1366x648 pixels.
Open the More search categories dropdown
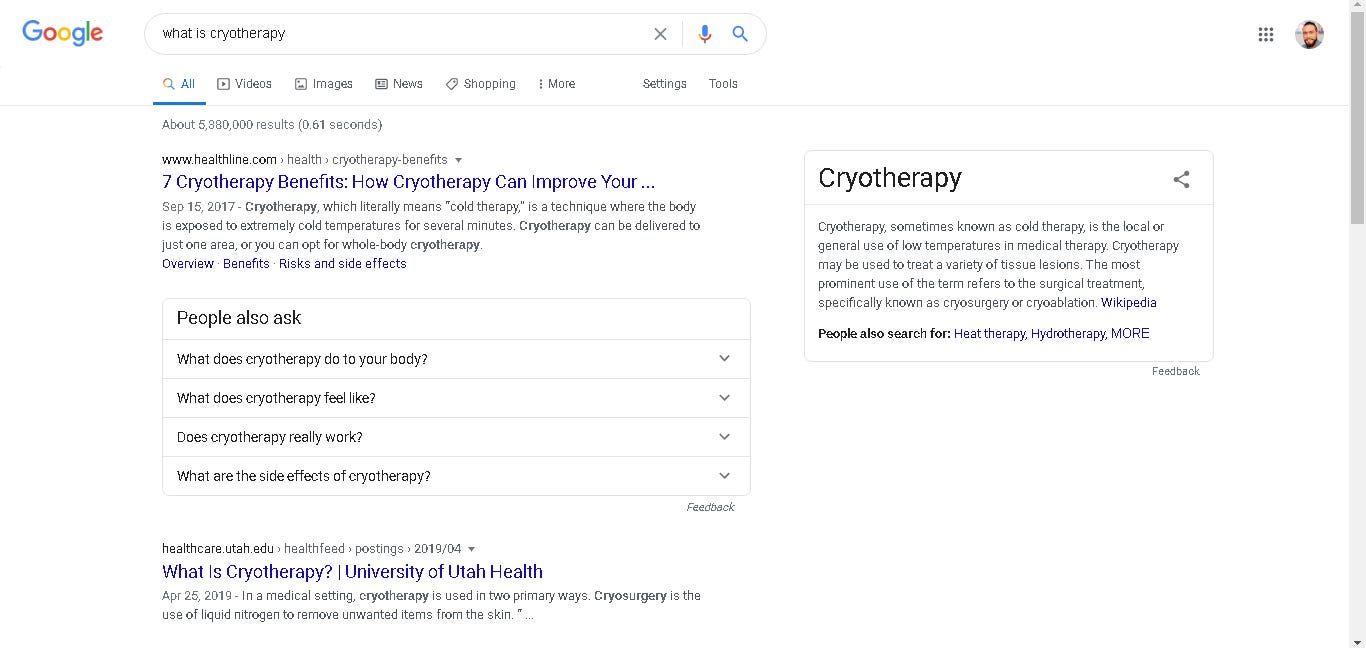[x=556, y=84]
